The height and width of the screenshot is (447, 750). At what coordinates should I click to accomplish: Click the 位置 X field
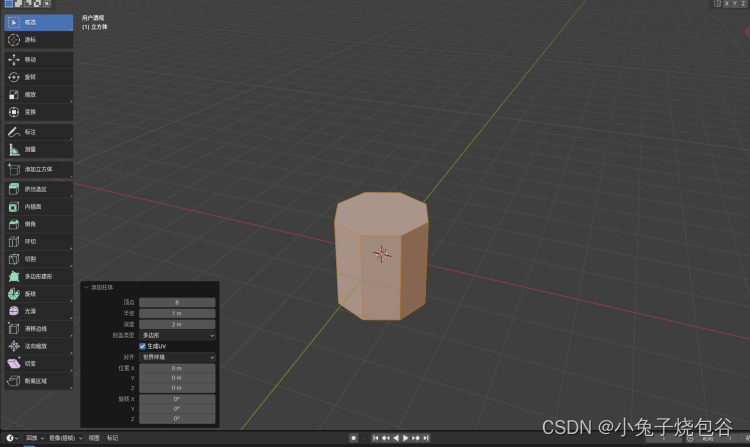pyautogui.click(x=177, y=368)
